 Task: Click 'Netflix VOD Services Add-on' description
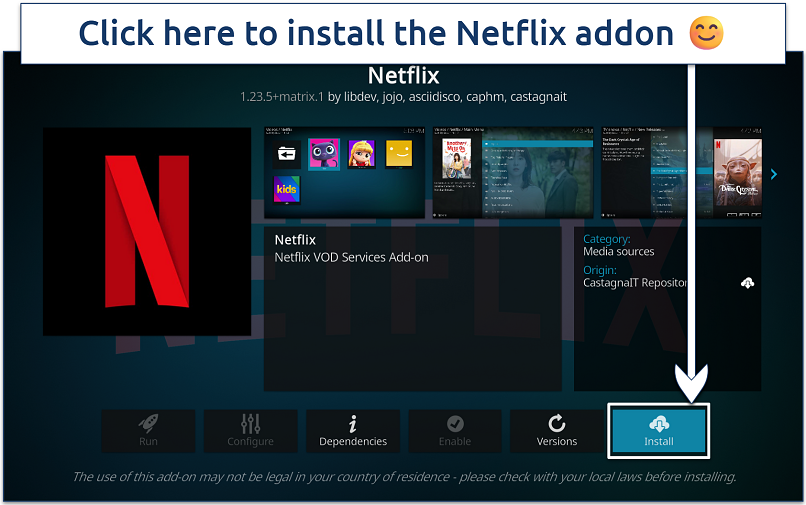pos(351,257)
